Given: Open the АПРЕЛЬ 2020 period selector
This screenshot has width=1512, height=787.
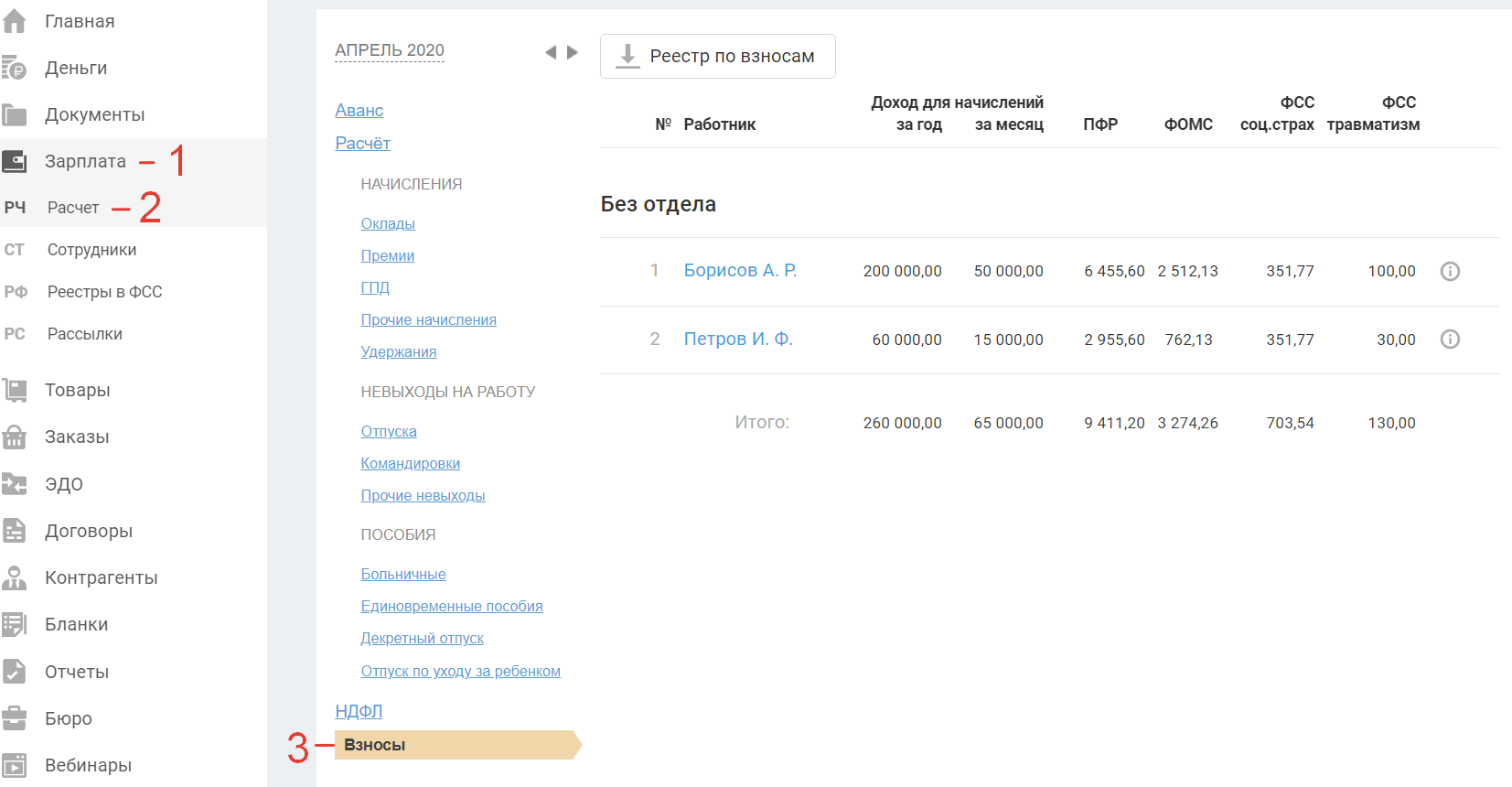Looking at the screenshot, I should coord(390,50).
